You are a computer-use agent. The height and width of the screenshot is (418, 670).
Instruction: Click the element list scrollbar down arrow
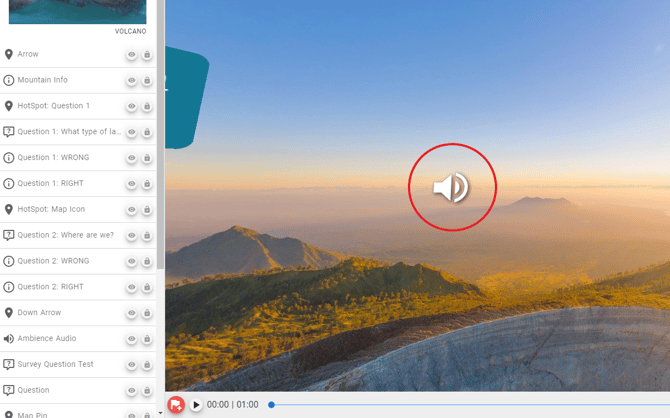pos(160,412)
